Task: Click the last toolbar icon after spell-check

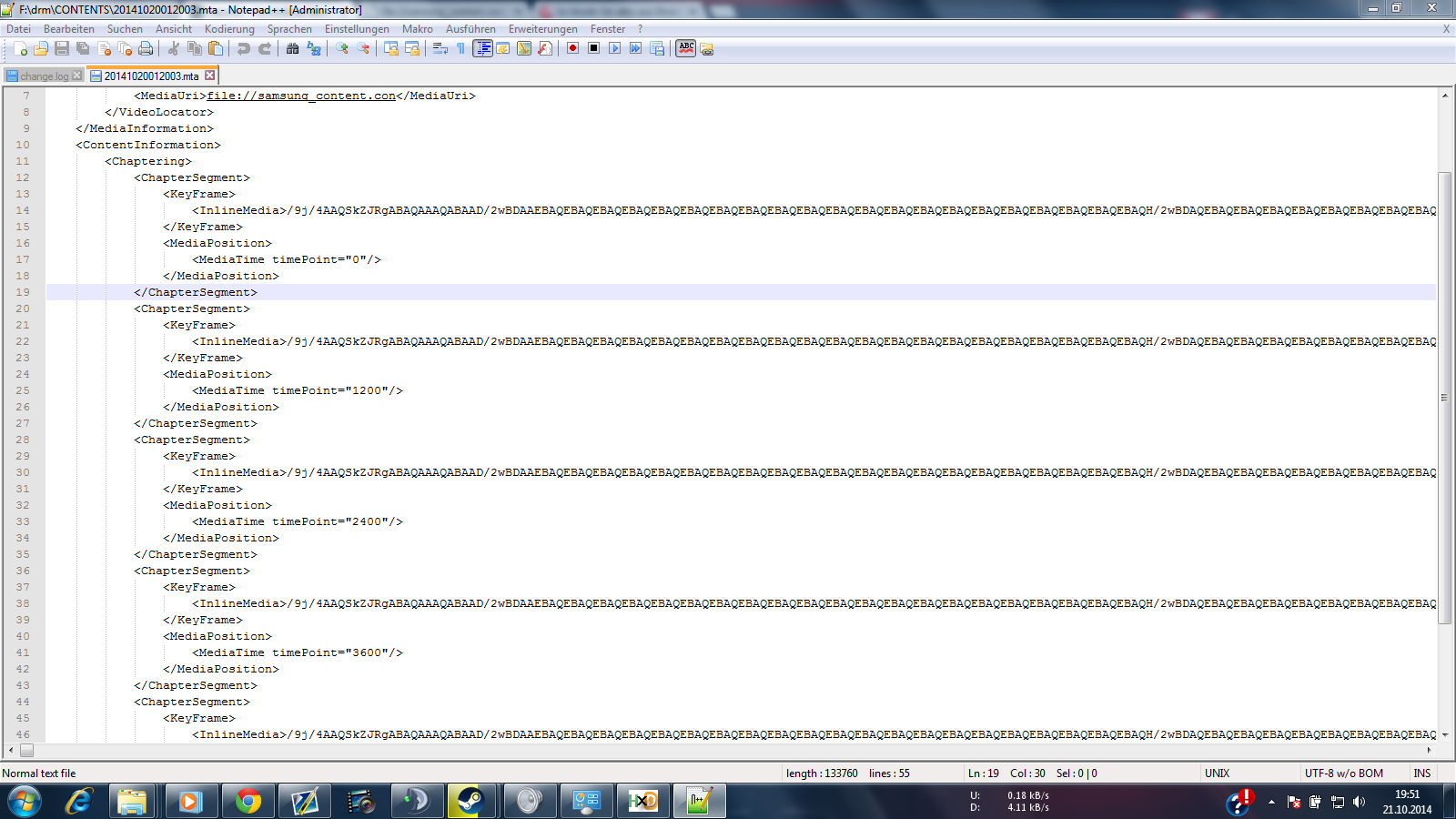Action: tap(707, 49)
